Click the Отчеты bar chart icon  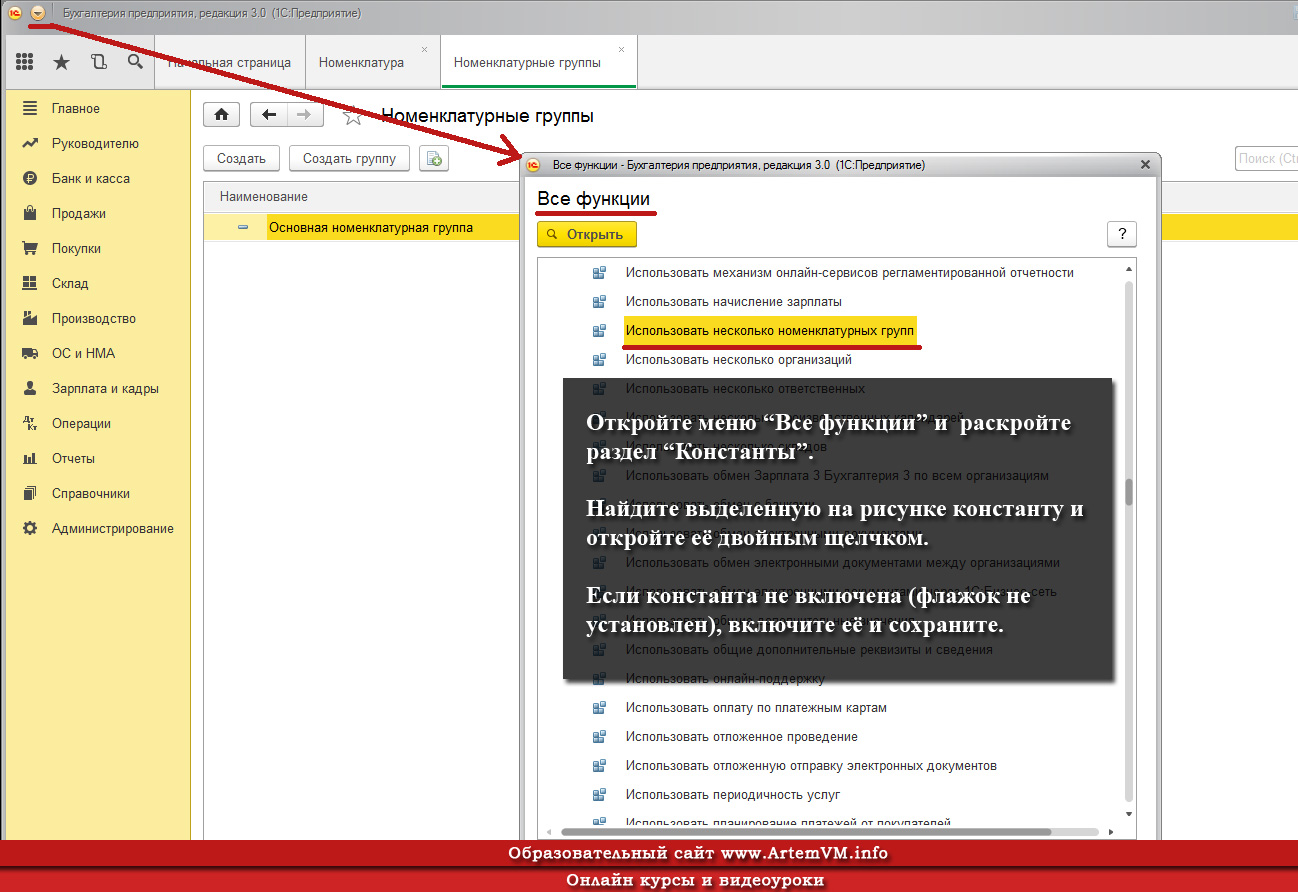[x=30, y=458]
